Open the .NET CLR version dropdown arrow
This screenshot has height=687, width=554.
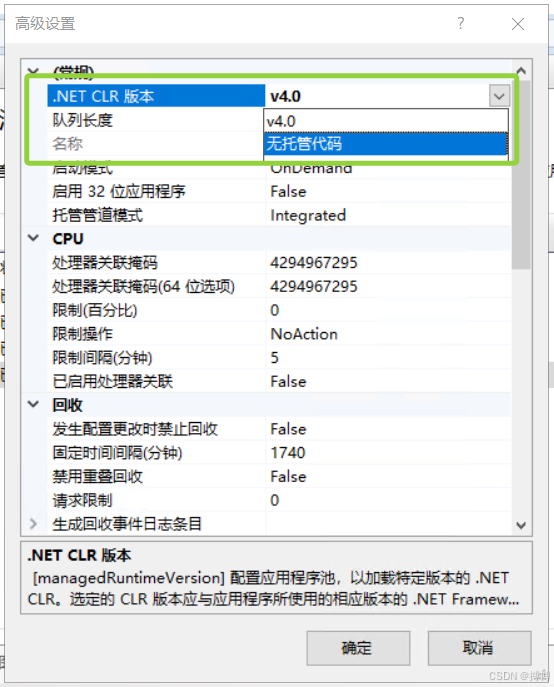pos(499,96)
